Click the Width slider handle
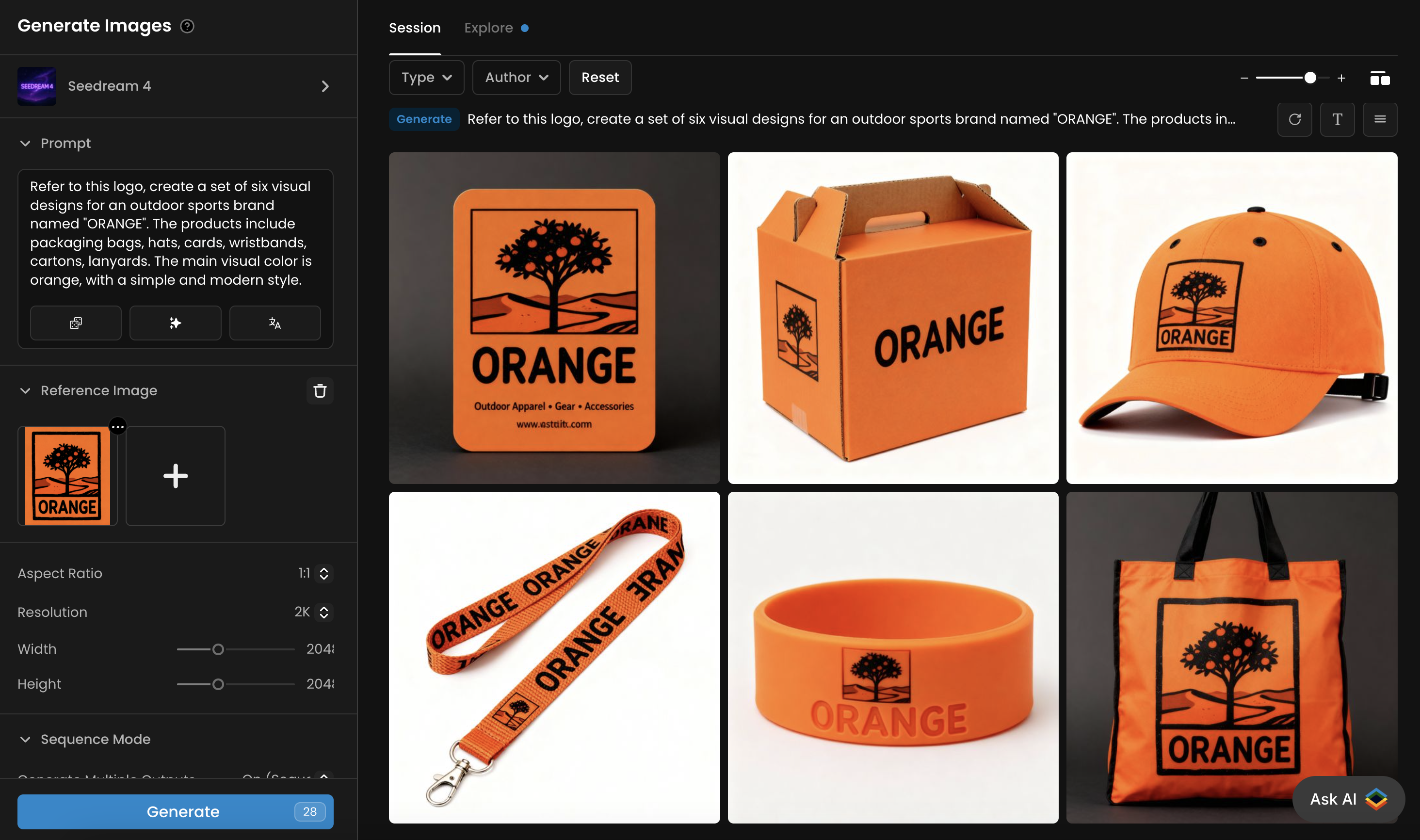1420x840 pixels. [x=218, y=649]
